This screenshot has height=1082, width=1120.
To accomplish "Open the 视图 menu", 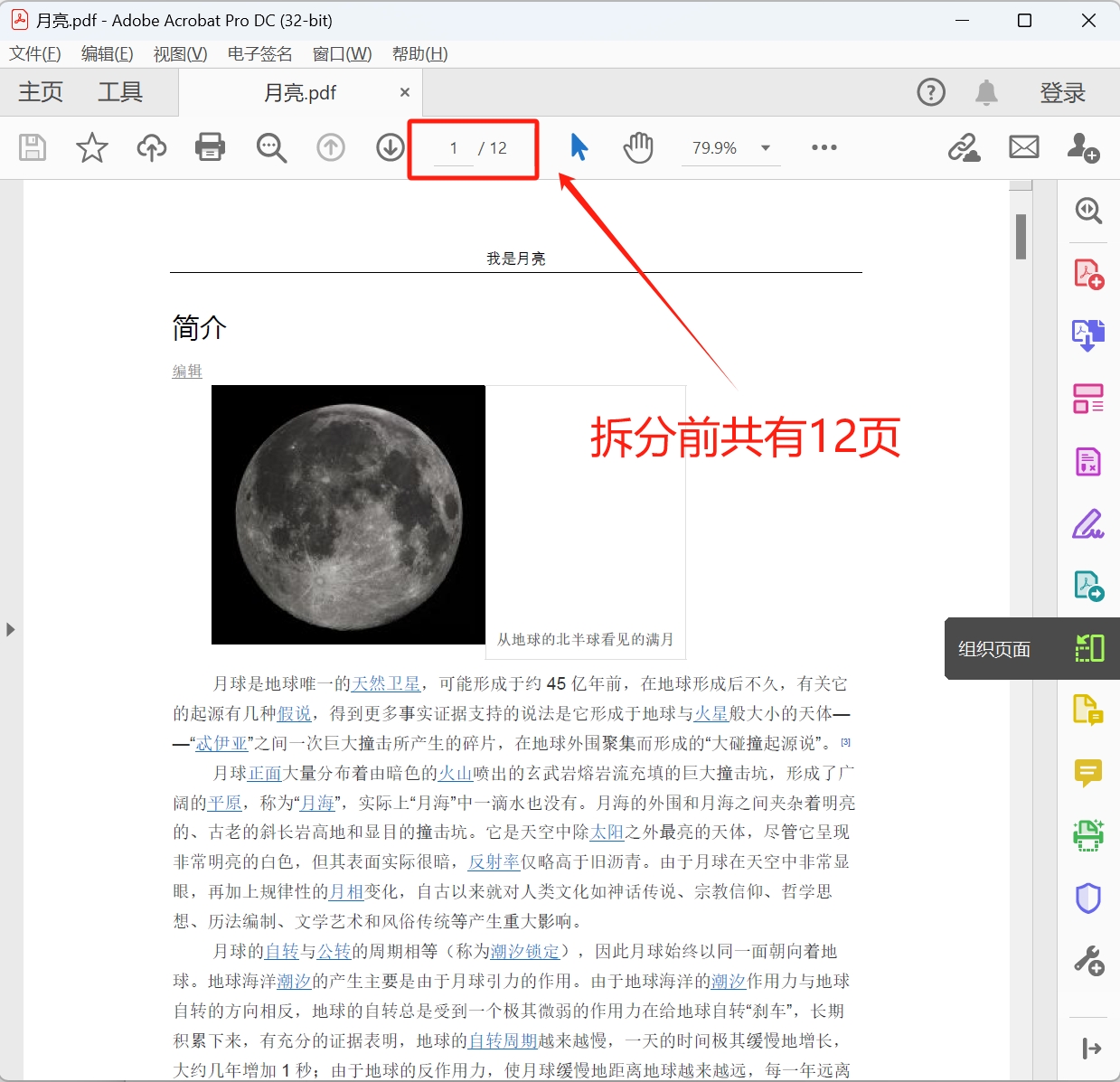I will point(179,54).
